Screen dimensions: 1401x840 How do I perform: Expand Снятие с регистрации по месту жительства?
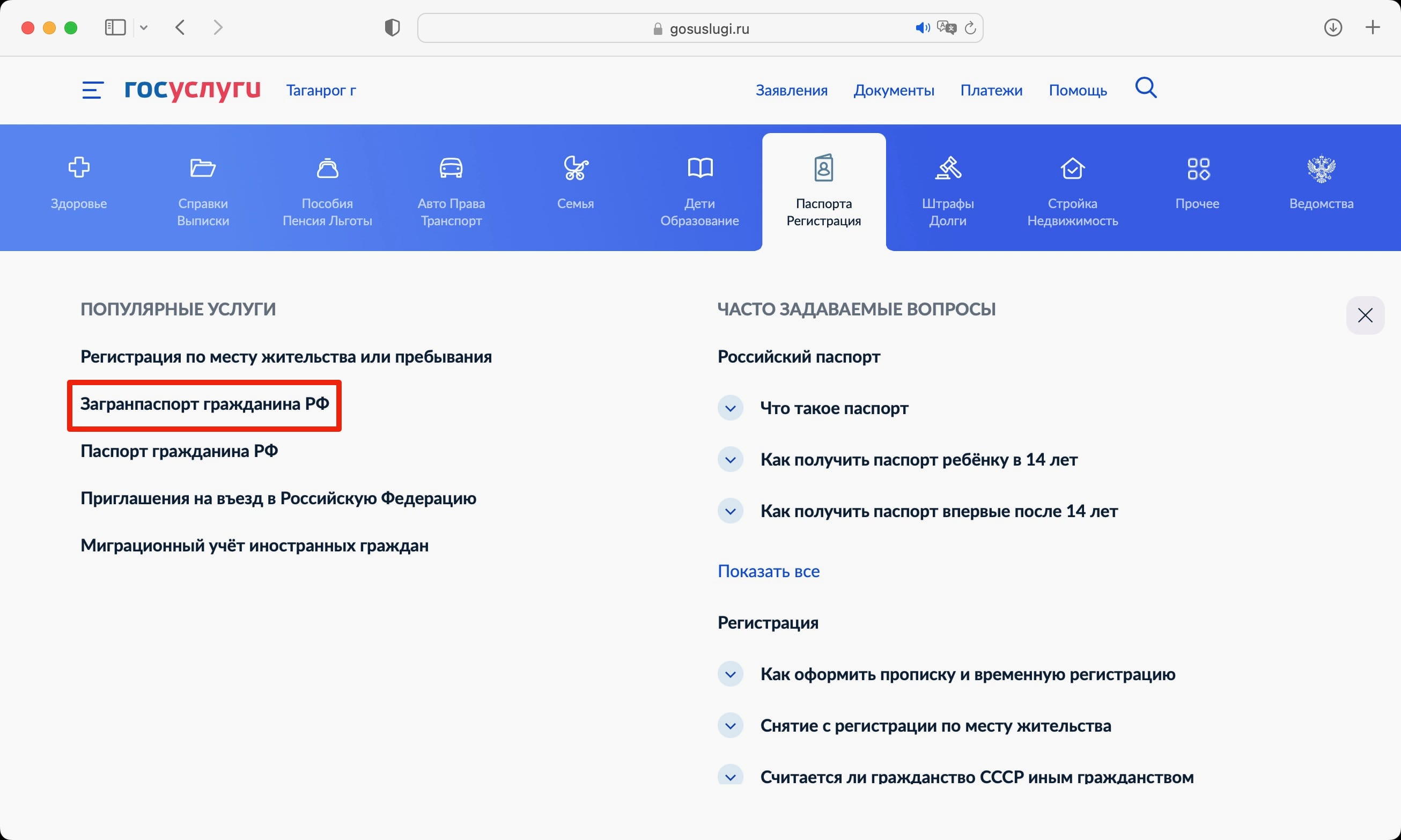click(x=730, y=726)
